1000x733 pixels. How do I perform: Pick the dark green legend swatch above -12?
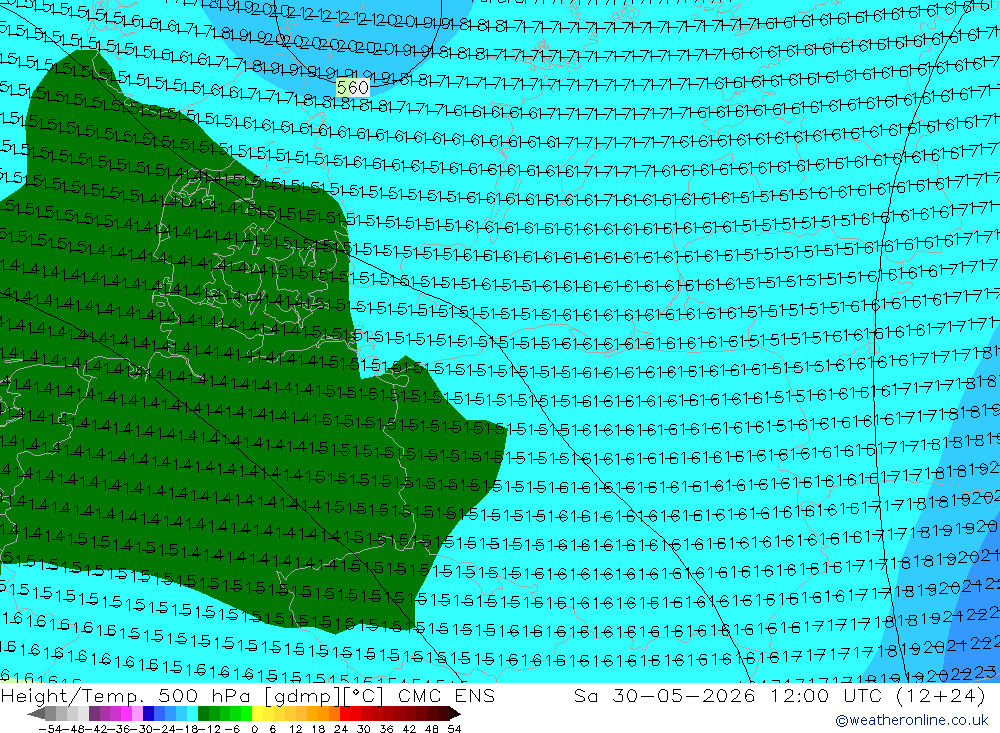point(203,713)
